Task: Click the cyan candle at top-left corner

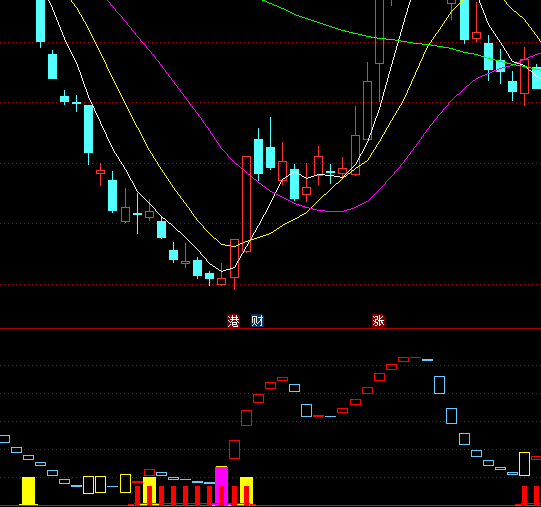Action: [x=40, y=21]
